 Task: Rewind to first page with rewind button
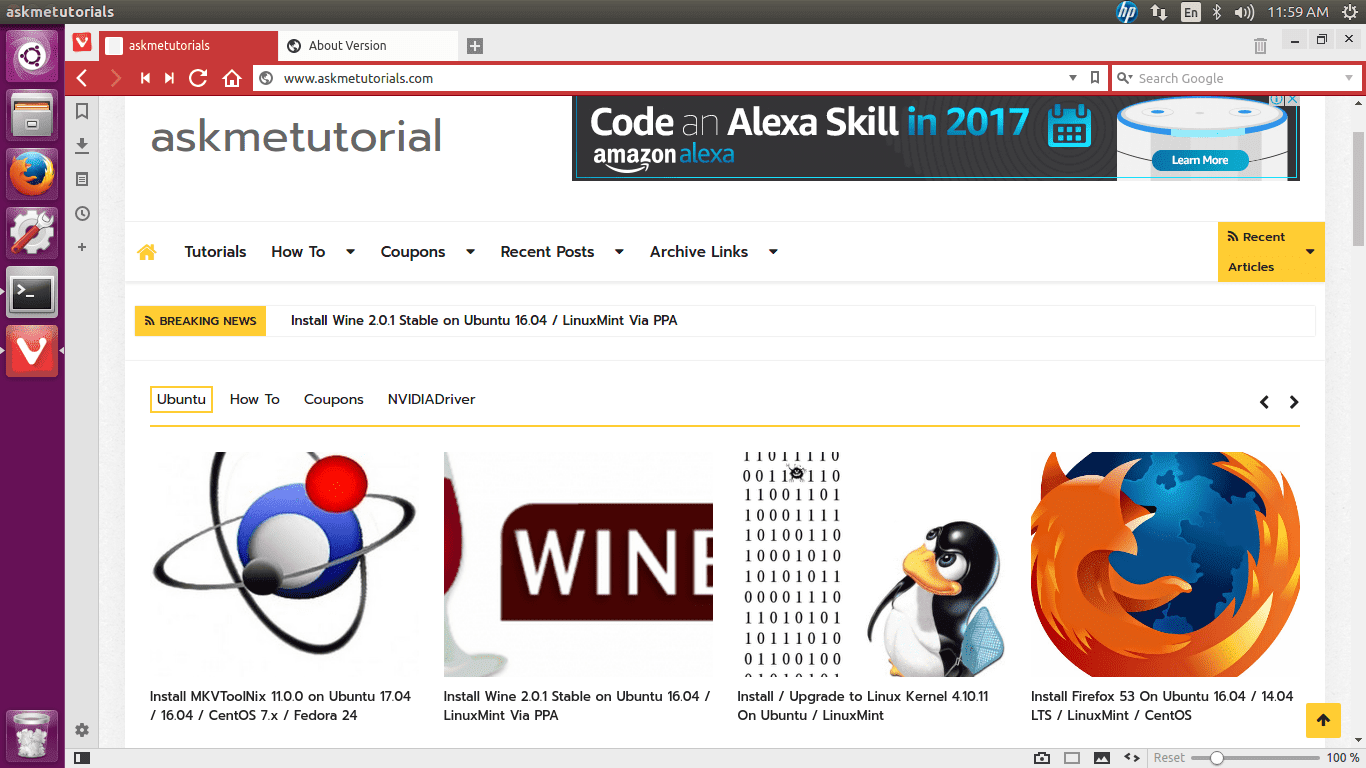145,78
